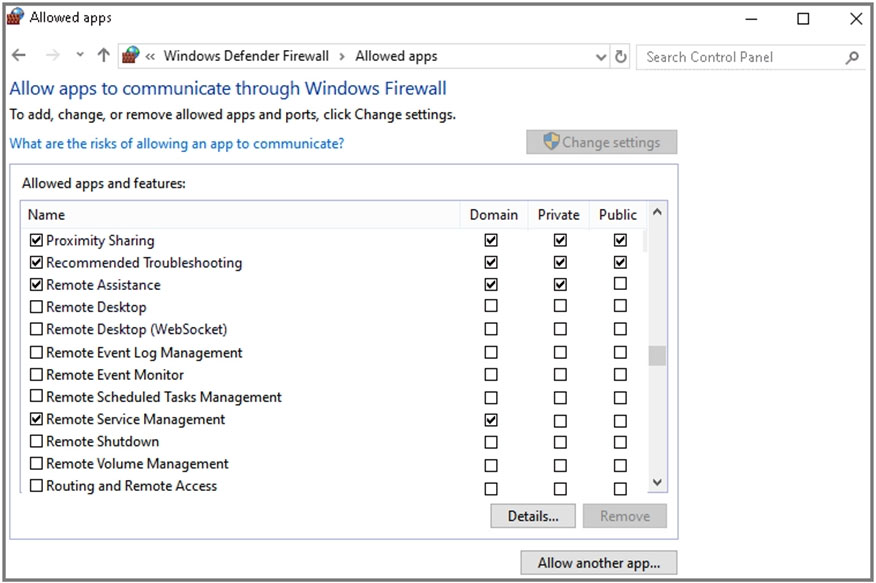
Task: Toggle Private checkbox for Remote Event Monitor
Action: (560, 374)
